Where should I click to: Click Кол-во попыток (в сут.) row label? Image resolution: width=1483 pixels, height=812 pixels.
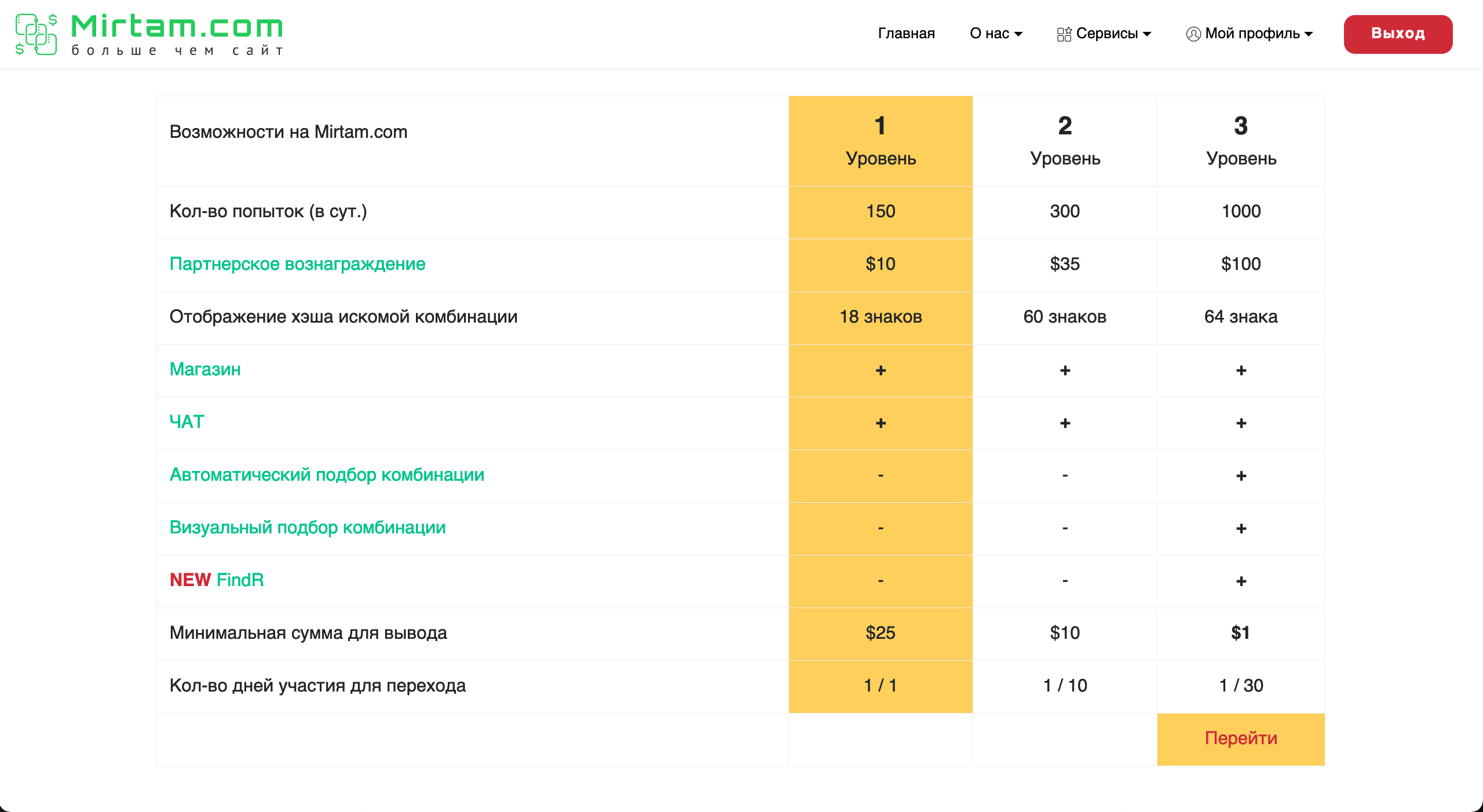(268, 211)
